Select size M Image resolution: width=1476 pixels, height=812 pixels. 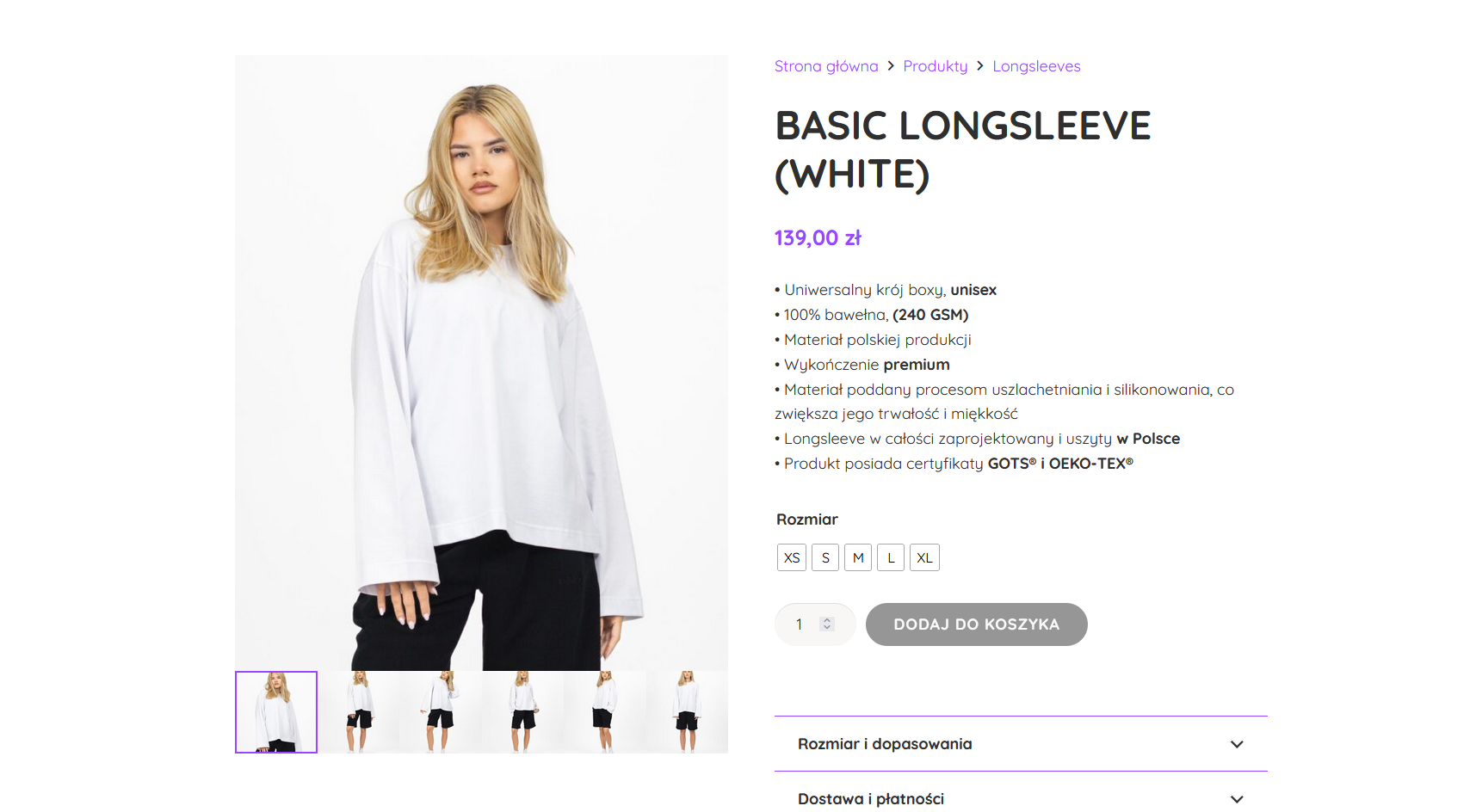858,557
